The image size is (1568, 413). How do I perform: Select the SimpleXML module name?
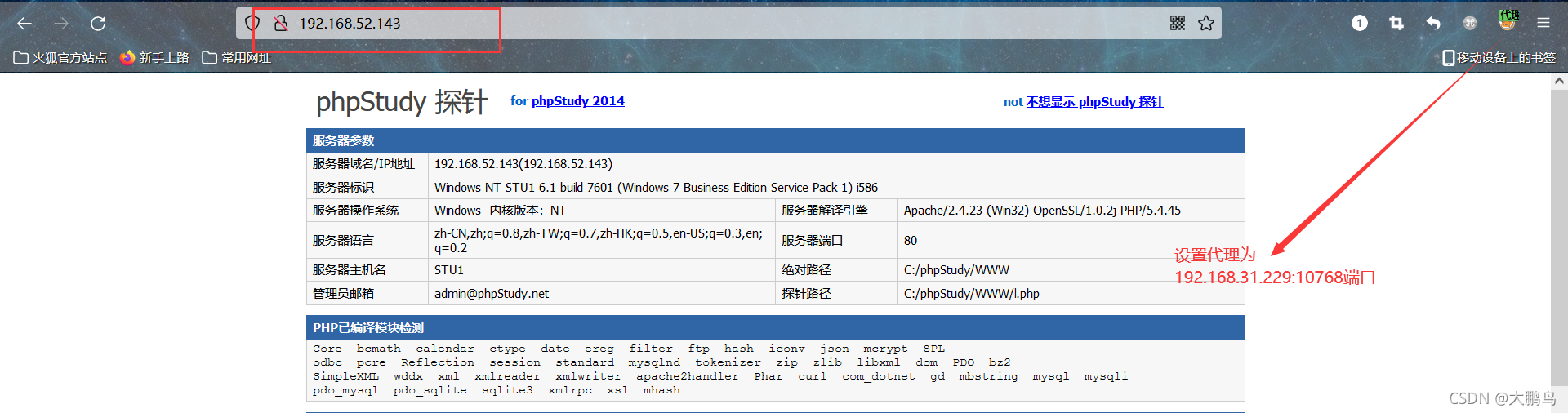tap(345, 376)
